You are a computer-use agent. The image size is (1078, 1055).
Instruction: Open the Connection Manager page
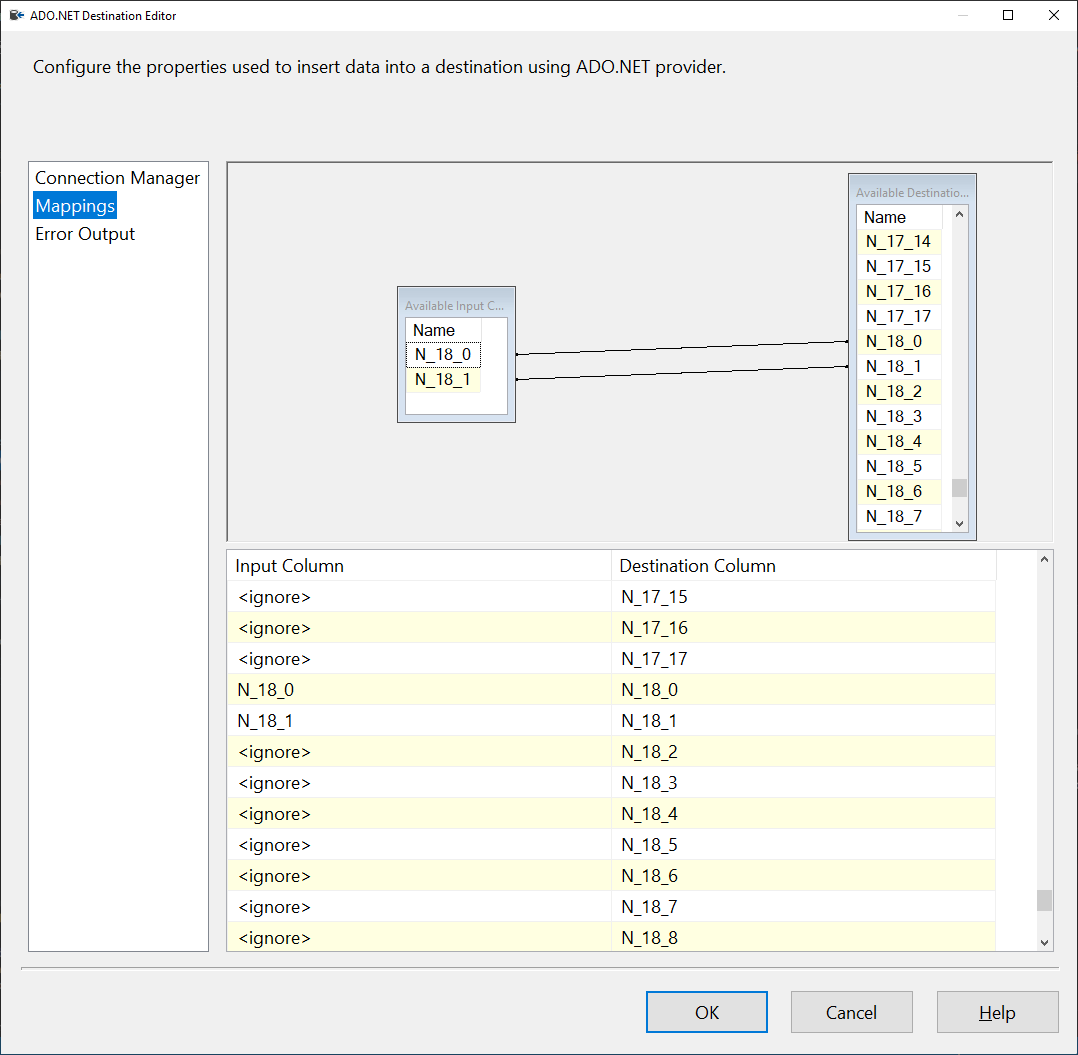click(x=117, y=178)
